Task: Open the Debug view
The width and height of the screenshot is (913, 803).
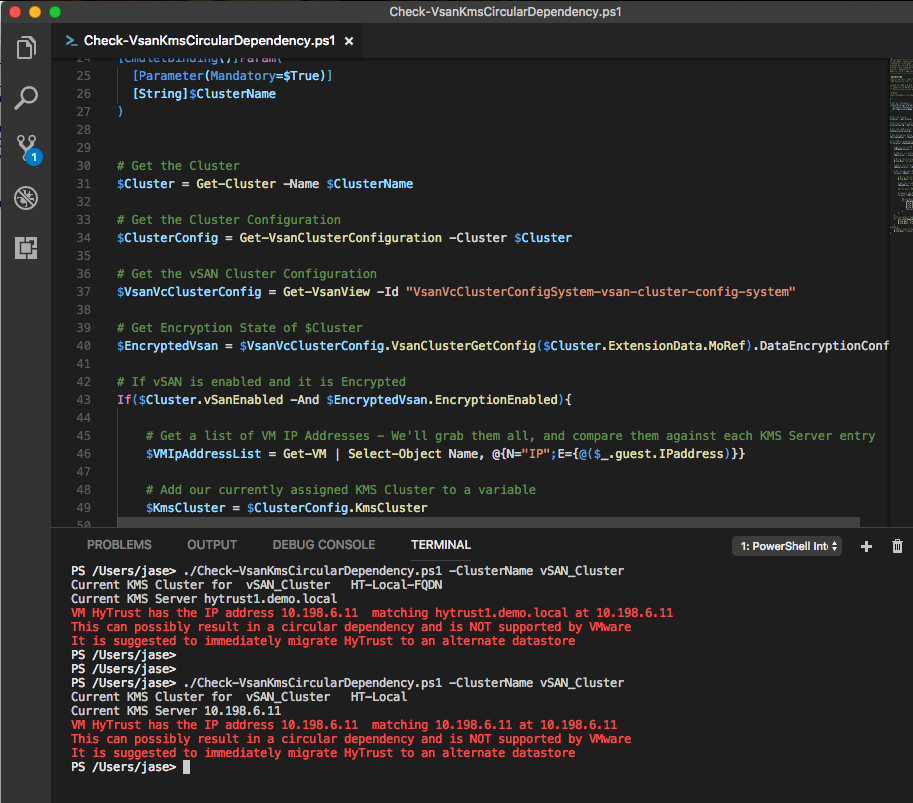Action: [x=26, y=197]
